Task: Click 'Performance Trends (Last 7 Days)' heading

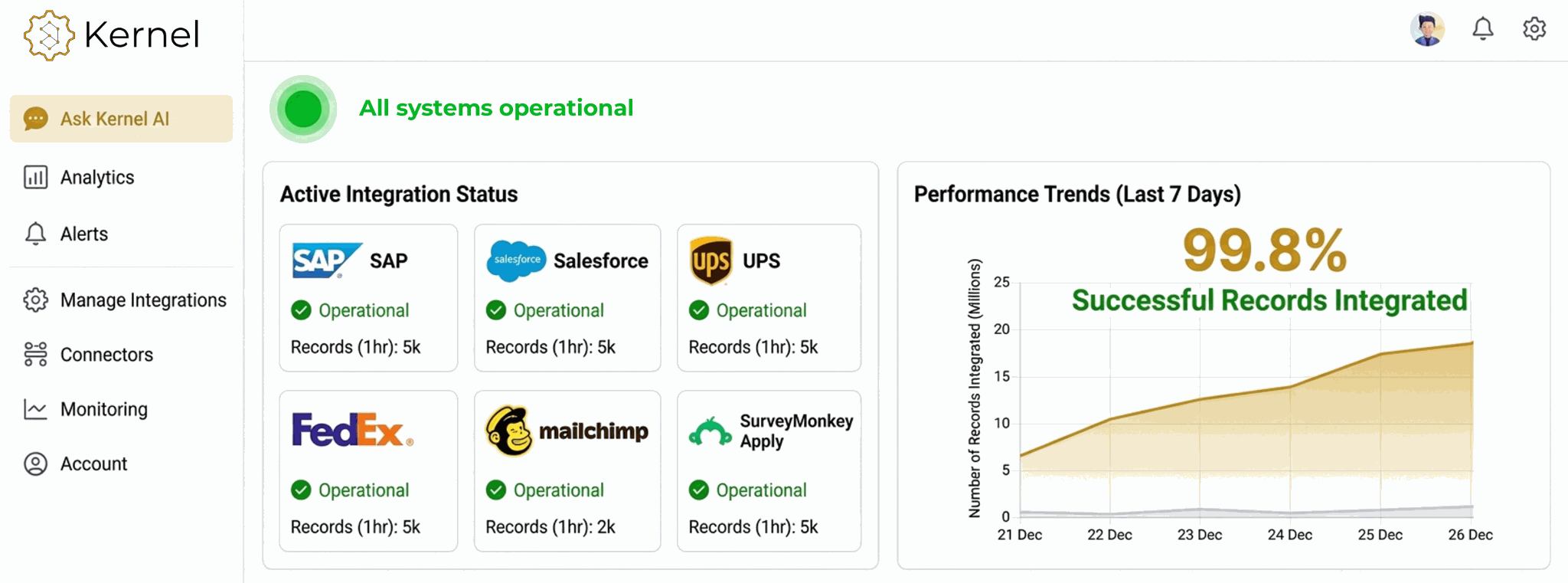Action: (x=1077, y=195)
